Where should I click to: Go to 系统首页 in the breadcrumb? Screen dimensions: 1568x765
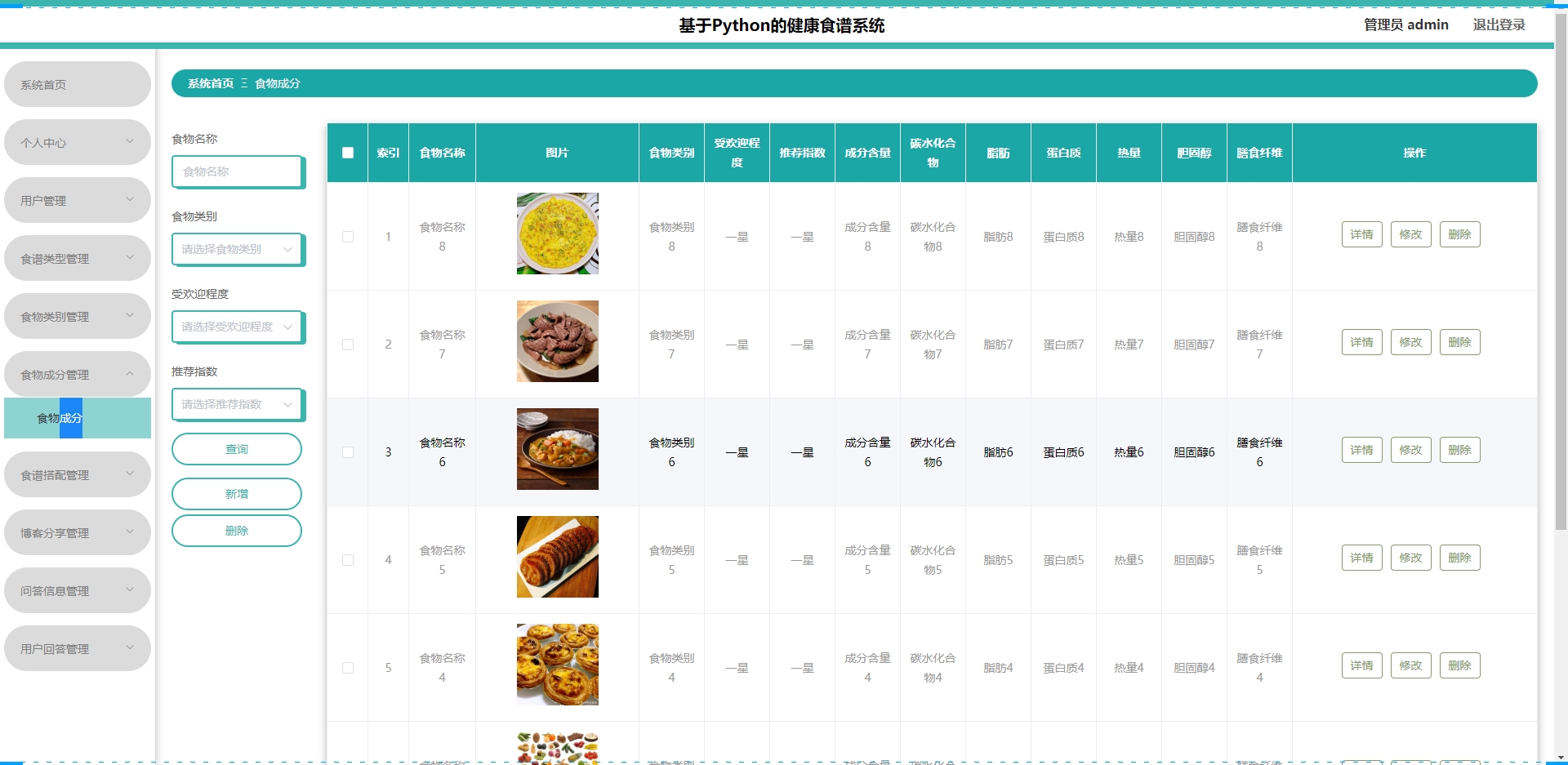point(211,83)
